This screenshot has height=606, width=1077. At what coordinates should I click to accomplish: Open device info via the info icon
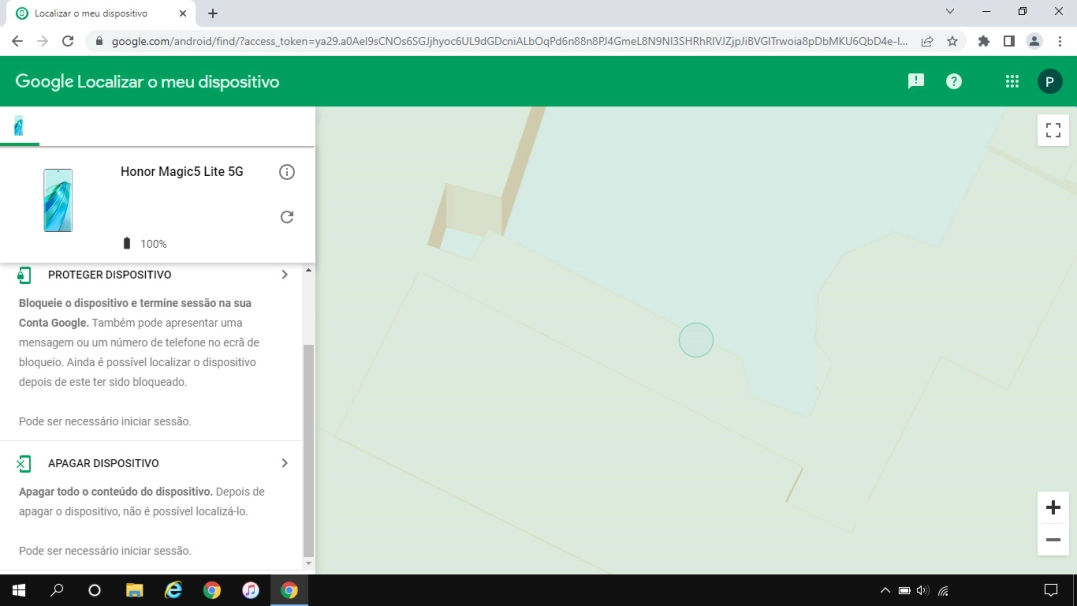(x=287, y=171)
